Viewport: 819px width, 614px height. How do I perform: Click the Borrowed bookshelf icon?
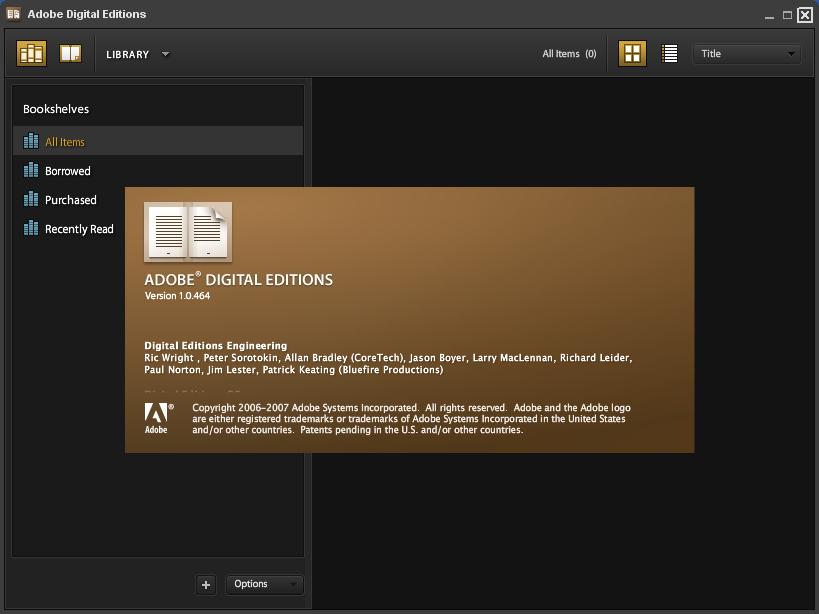(31, 170)
